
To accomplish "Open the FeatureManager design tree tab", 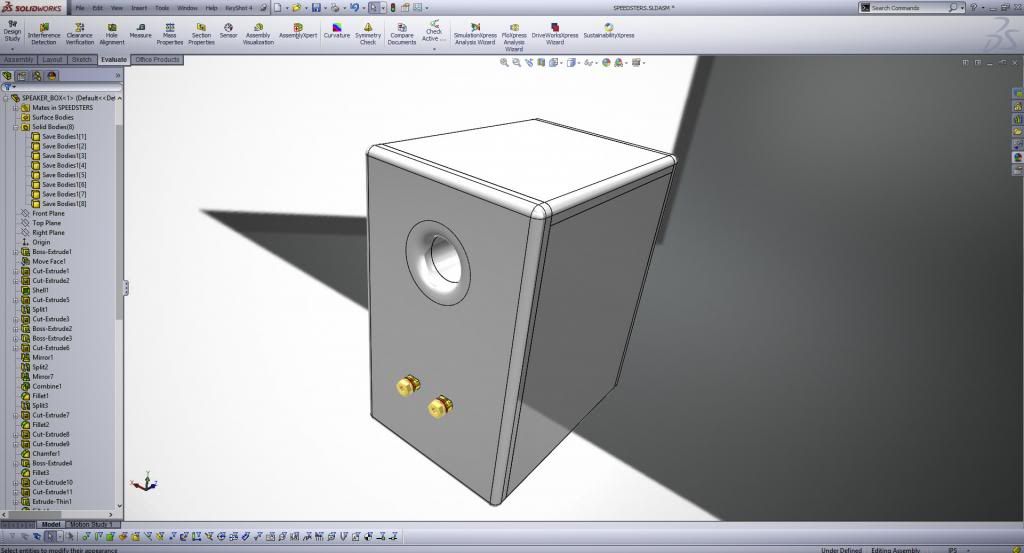I will (7, 76).
